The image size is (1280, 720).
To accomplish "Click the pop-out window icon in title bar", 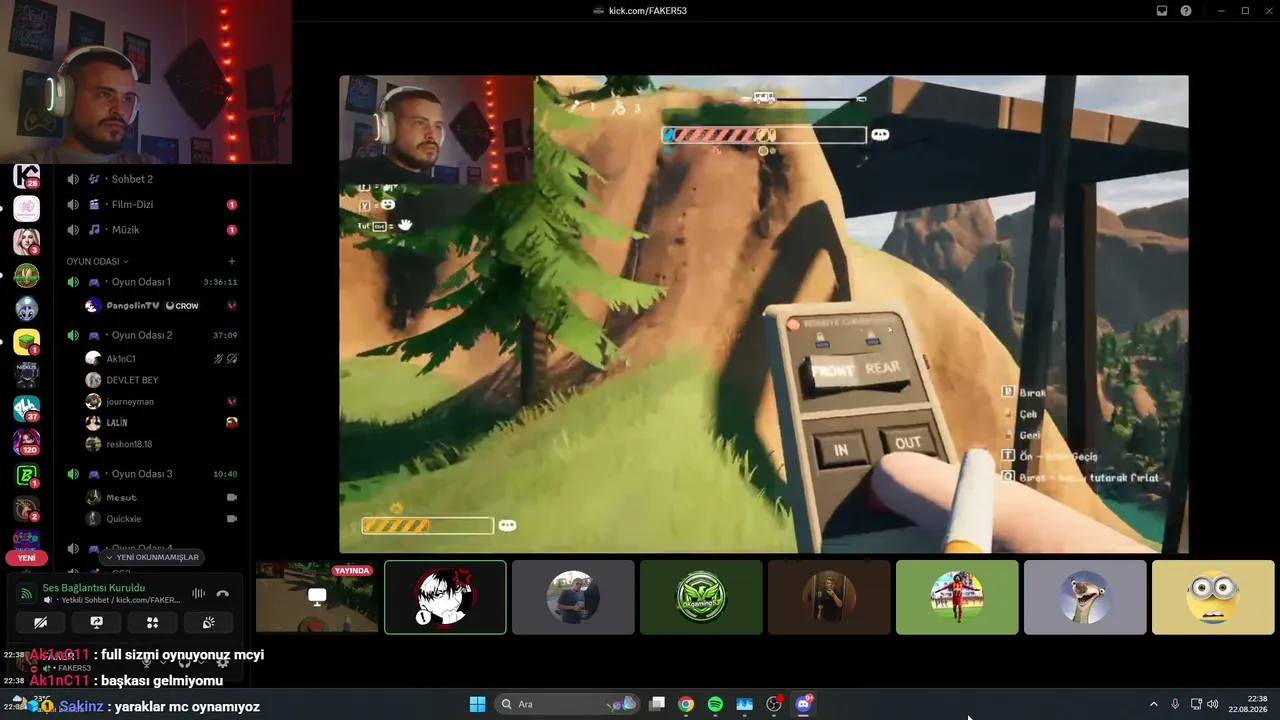I will click(1162, 11).
